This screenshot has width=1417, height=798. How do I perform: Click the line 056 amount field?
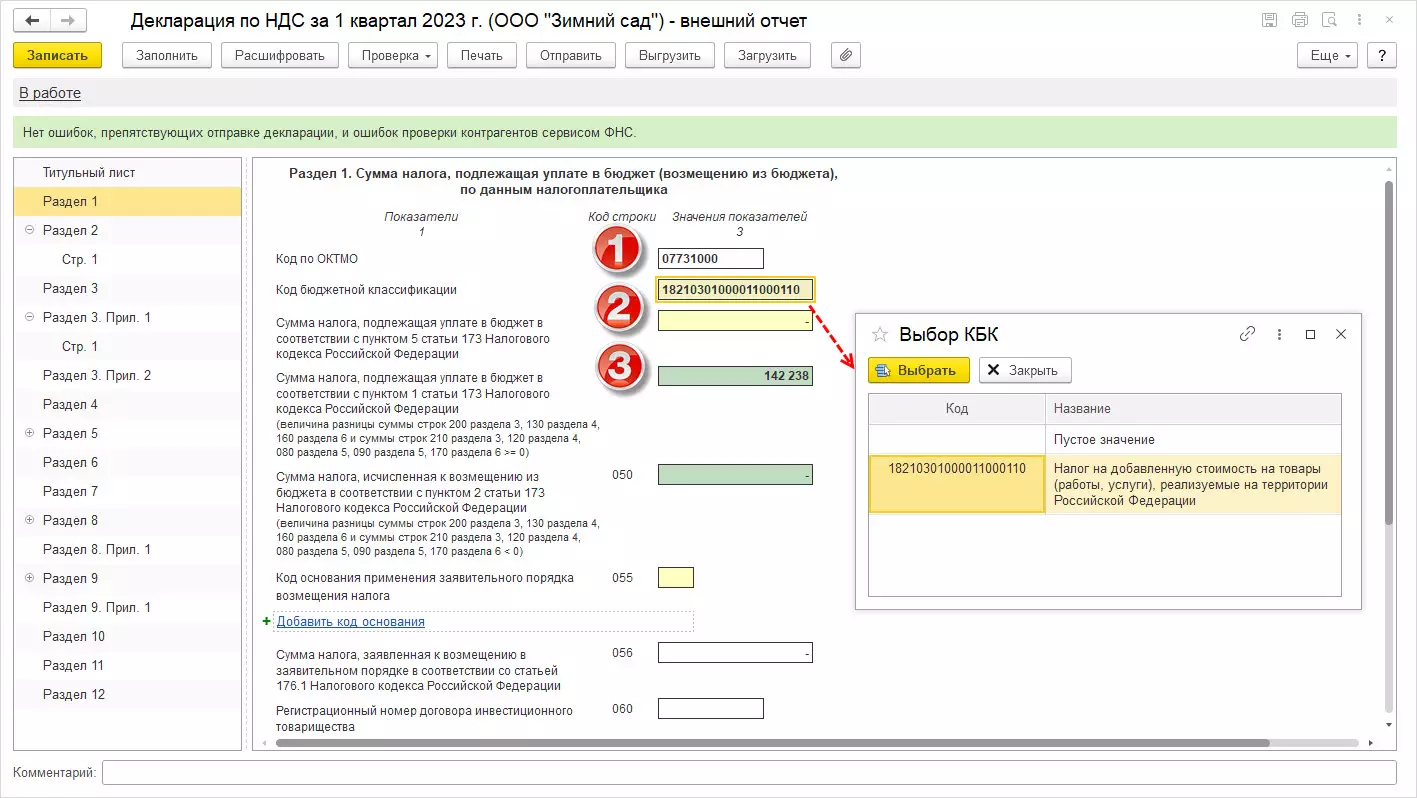[735, 653]
